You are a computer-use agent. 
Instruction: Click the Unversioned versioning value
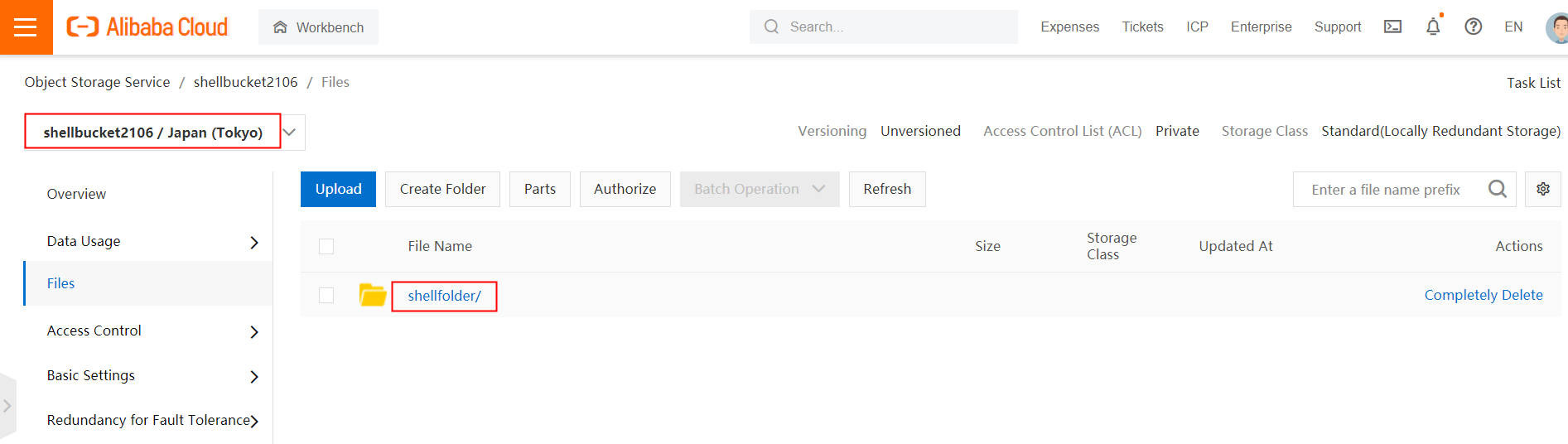tap(920, 131)
